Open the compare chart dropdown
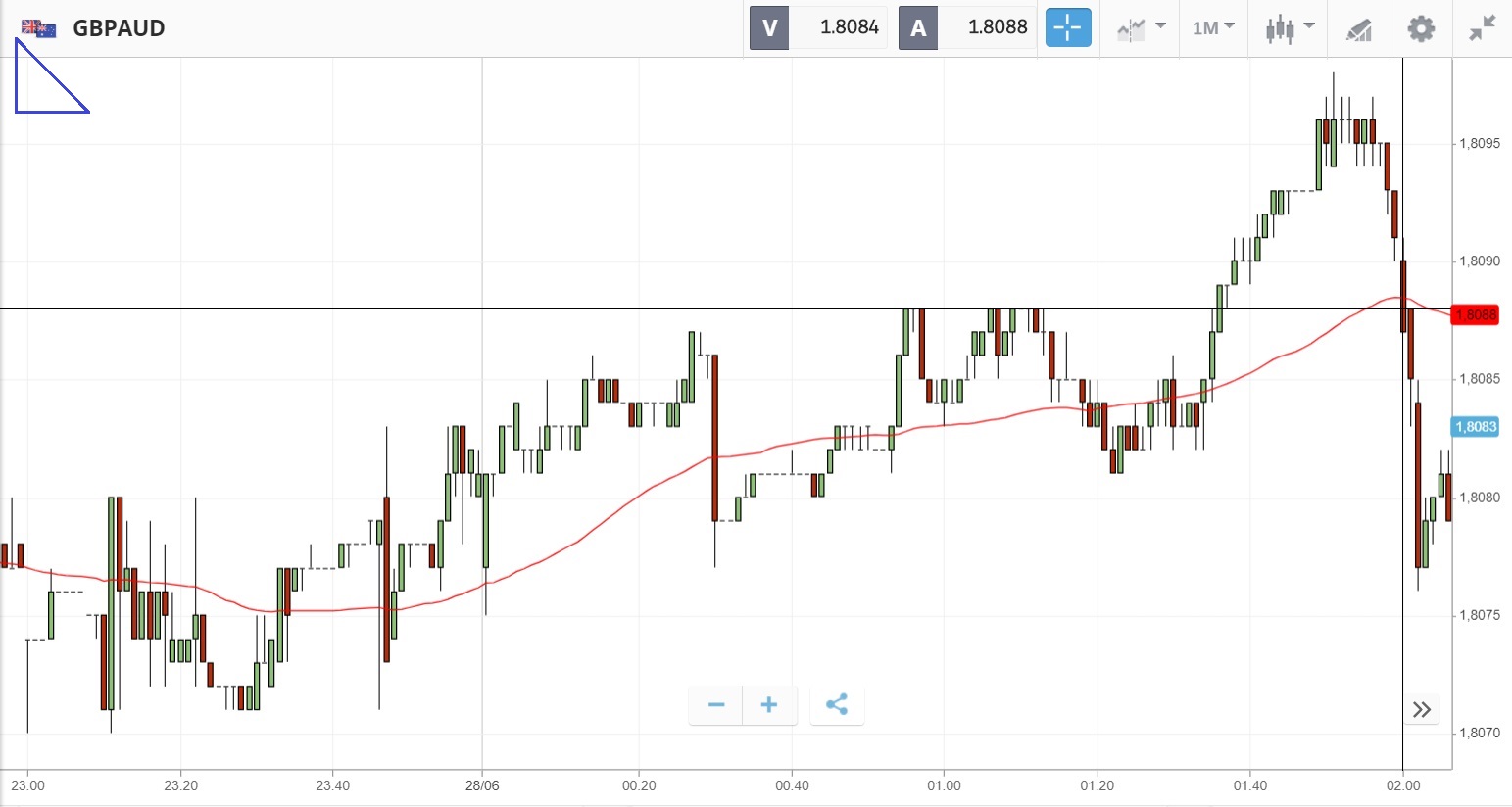1512x807 pixels. point(1142,27)
